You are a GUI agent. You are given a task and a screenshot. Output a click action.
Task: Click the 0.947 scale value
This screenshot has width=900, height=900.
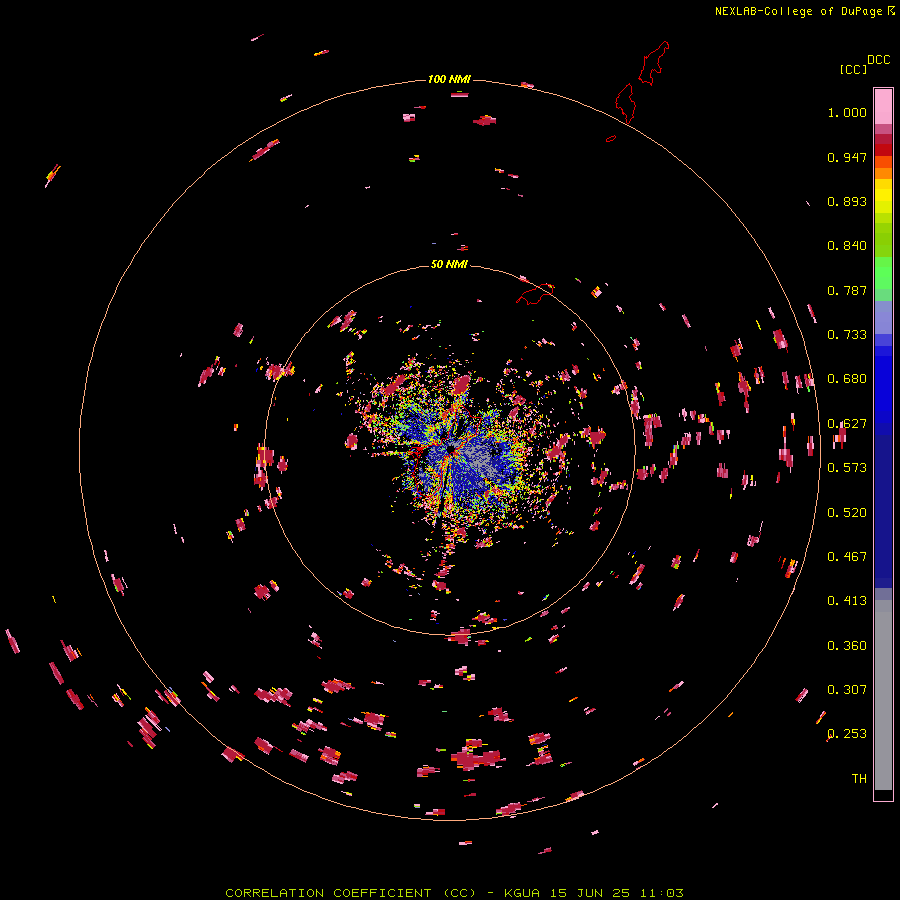coord(847,157)
